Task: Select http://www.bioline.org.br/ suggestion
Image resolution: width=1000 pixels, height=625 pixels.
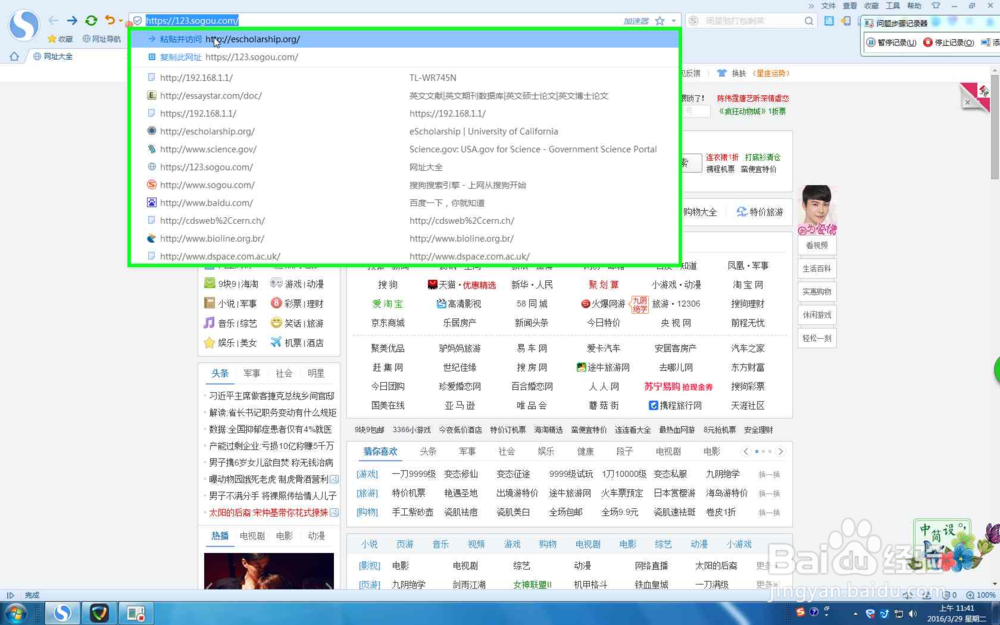Action: (405, 239)
